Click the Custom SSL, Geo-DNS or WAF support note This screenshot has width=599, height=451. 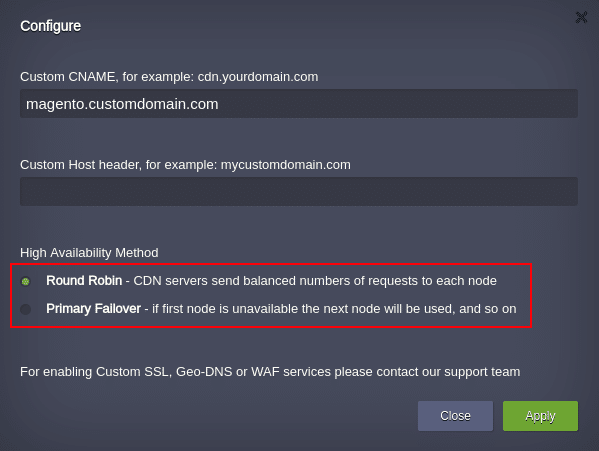click(270, 372)
